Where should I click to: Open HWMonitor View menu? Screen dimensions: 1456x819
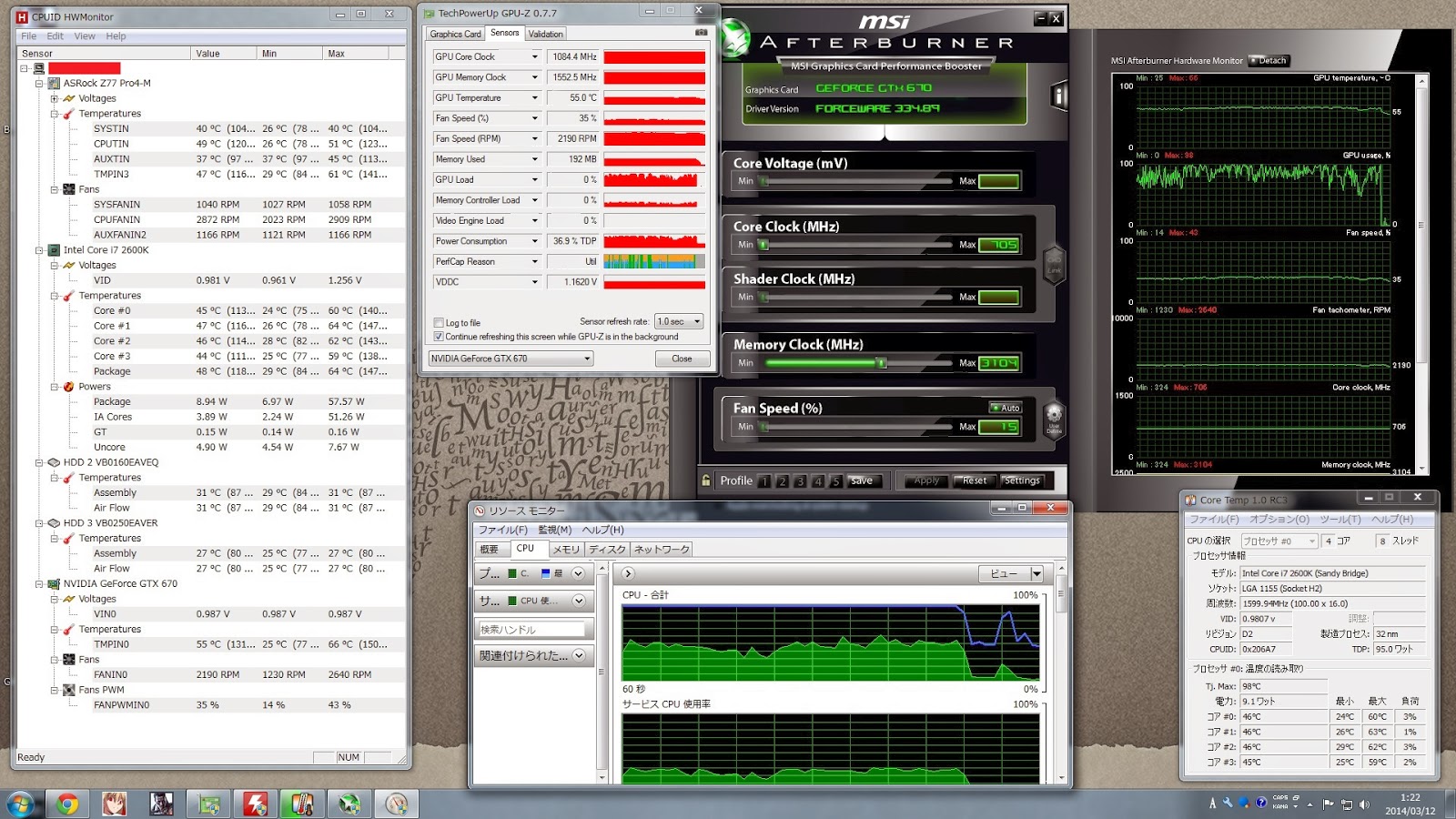[x=85, y=36]
